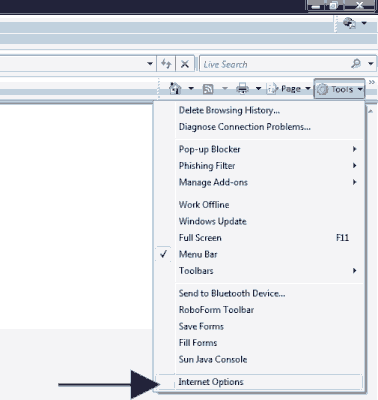378x400 pixels.
Task: Click the Tools gear icon button
Action: click(x=322, y=89)
